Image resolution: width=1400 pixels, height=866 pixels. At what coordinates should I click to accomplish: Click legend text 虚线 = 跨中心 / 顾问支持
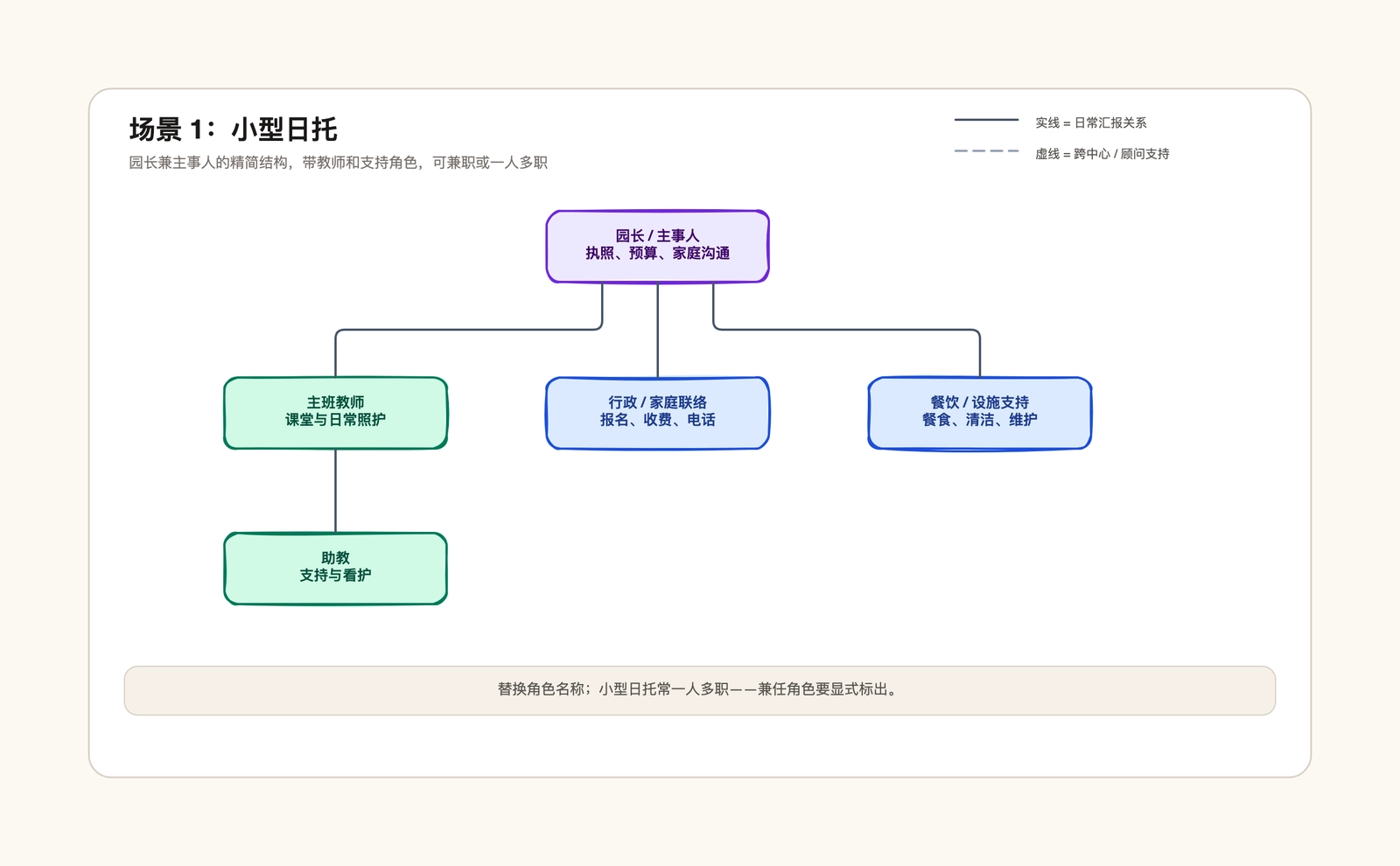point(1102,154)
